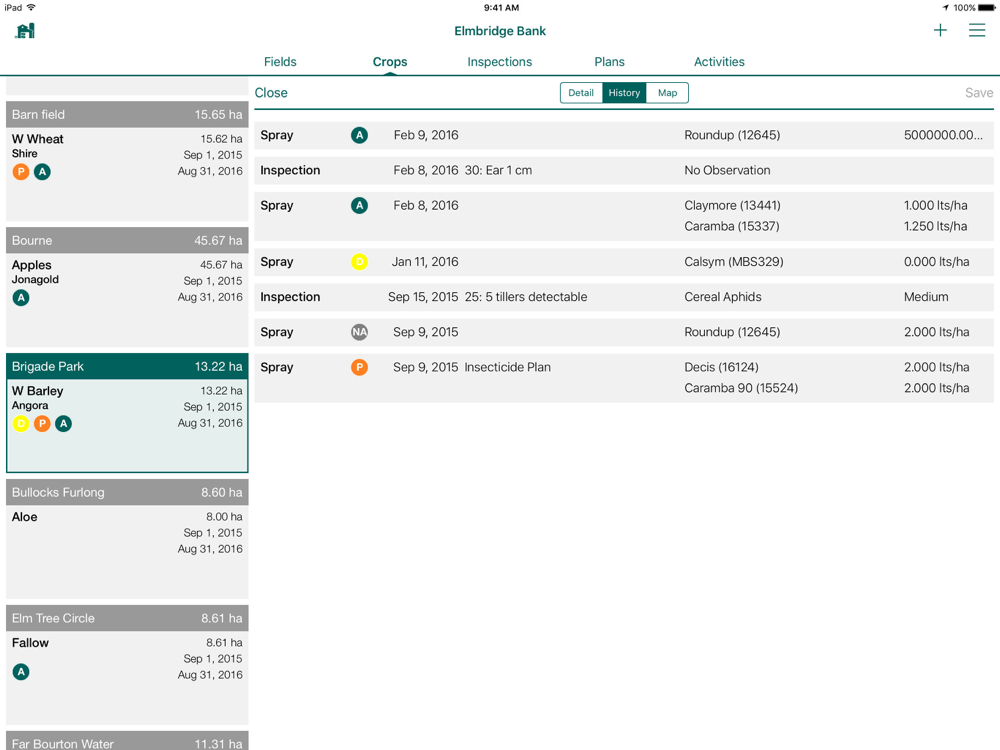Select the W Wheat Shire crop card

click(127, 174)
